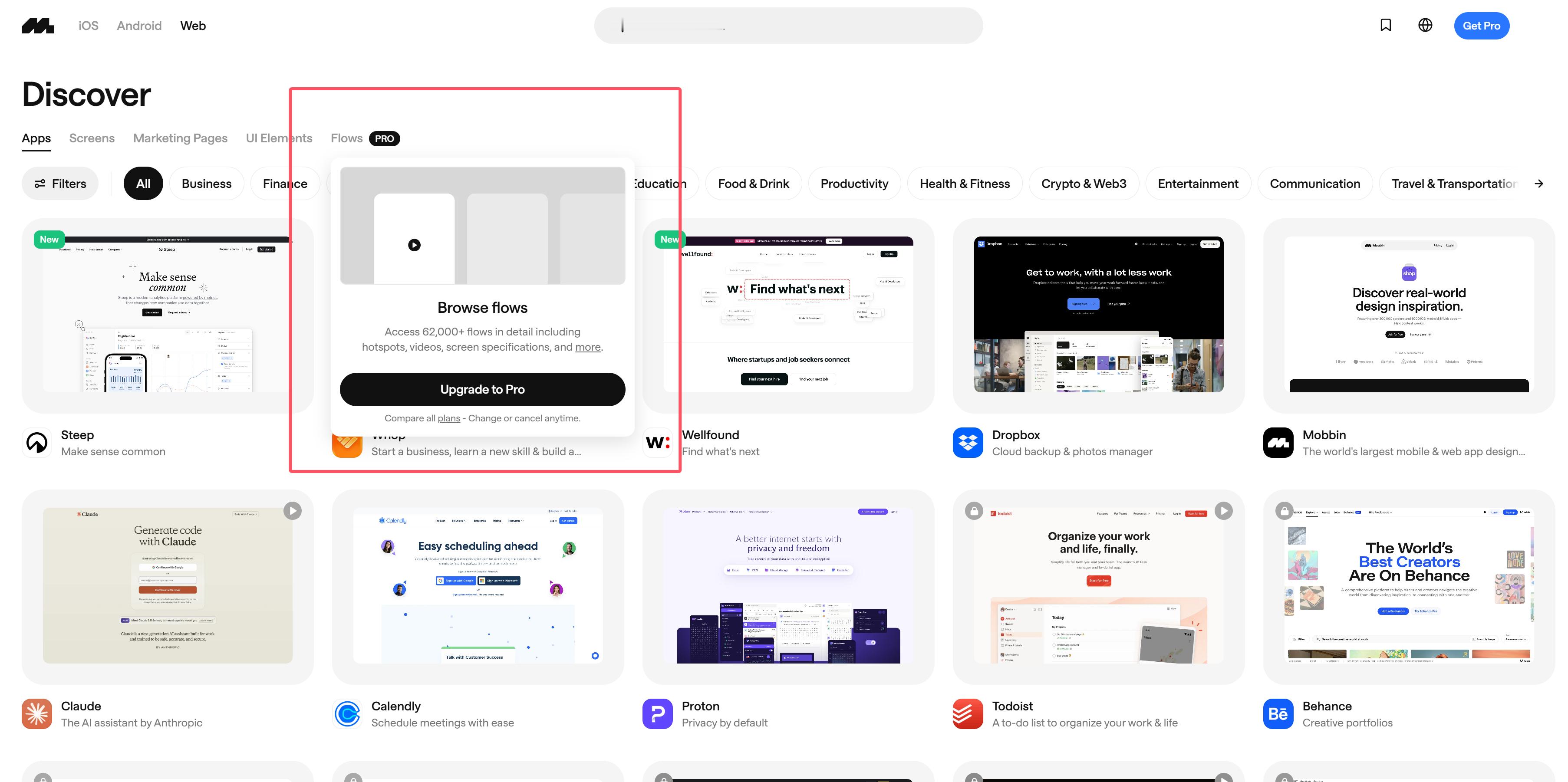Click the Todoist app icon

click(x=968, y=714)
